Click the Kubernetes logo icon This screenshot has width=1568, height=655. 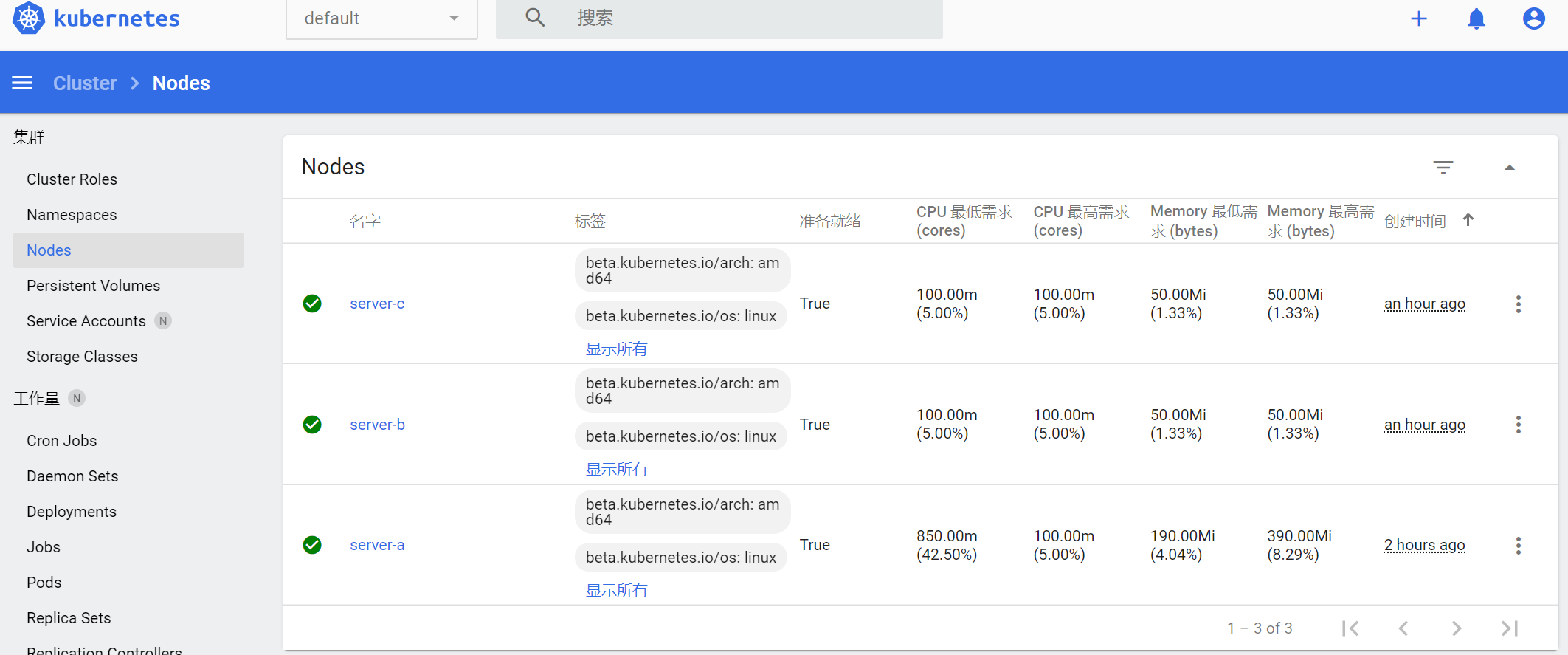tap(29, 18)
